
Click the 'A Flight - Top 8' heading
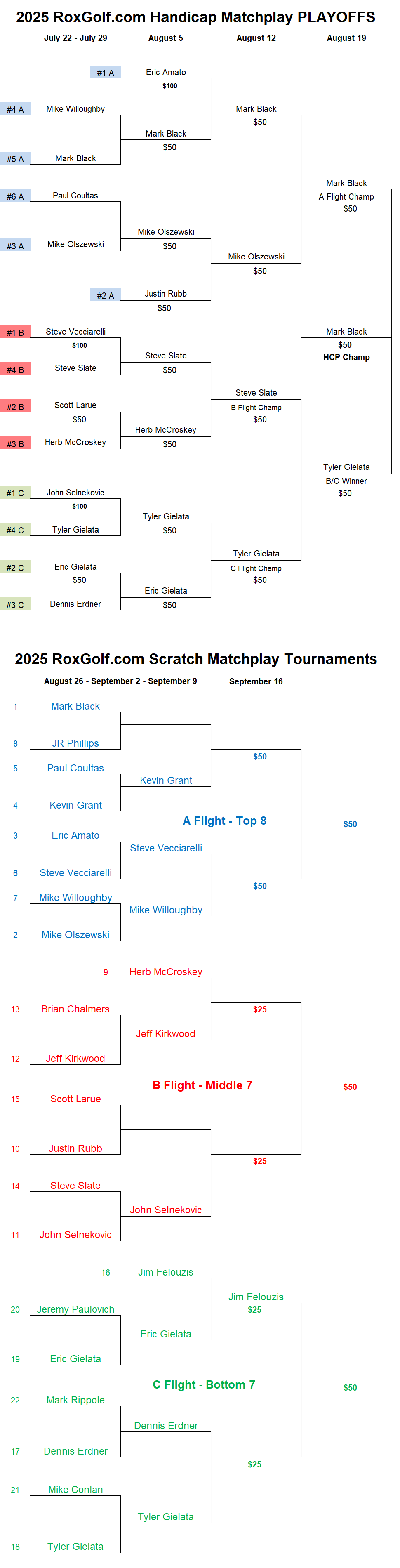click(225, 821)
